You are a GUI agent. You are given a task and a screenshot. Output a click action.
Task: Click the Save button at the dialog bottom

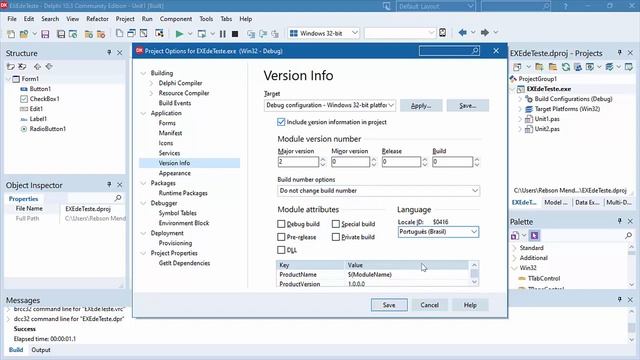pyautogui.click(x=389, y=305)
